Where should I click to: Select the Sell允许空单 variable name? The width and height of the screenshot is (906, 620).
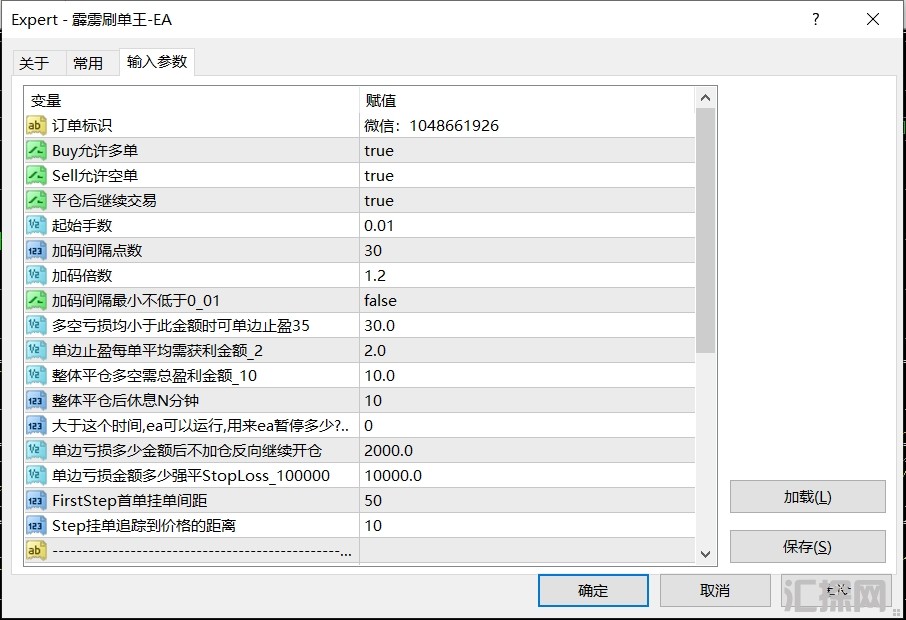95,176
